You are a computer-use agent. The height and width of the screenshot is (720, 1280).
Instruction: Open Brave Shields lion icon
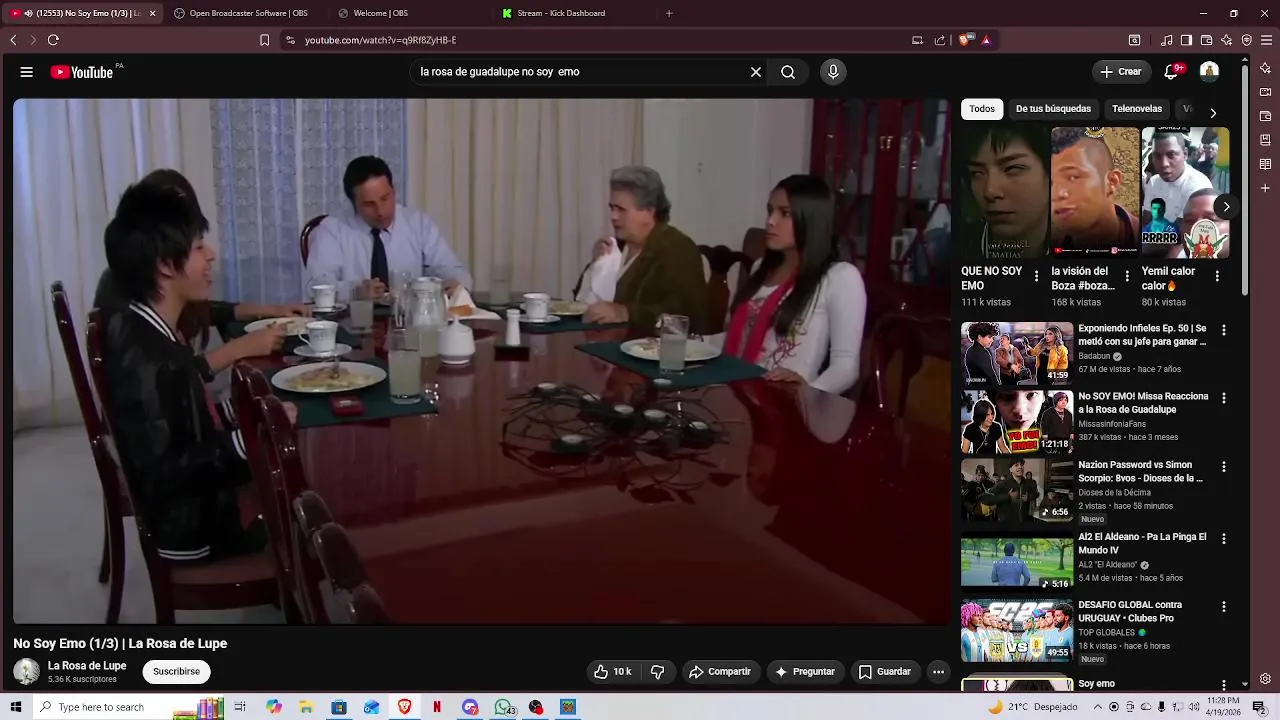[964, 40]
